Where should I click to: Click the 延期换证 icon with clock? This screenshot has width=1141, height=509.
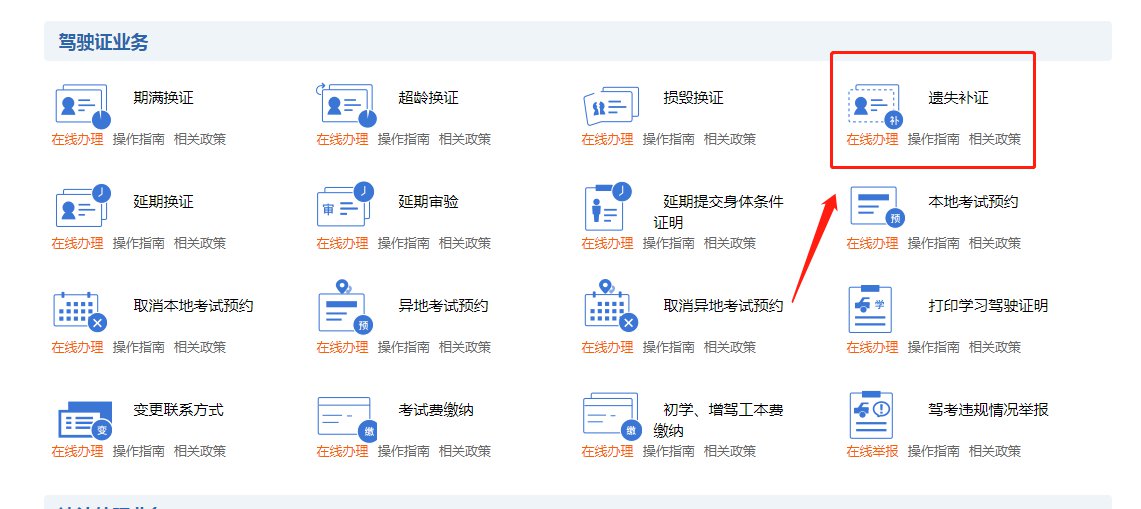click(83, 205)
